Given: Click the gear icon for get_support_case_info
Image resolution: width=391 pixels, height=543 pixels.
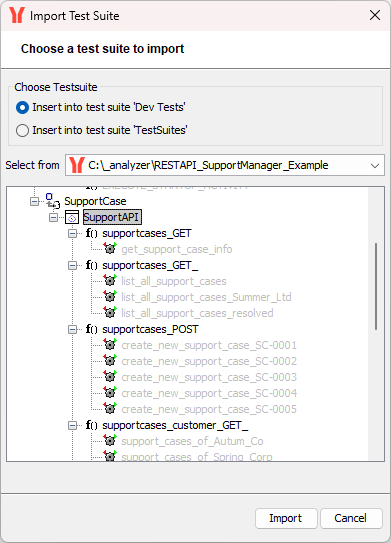Looking at the screenshot, I should coord(110,248).
